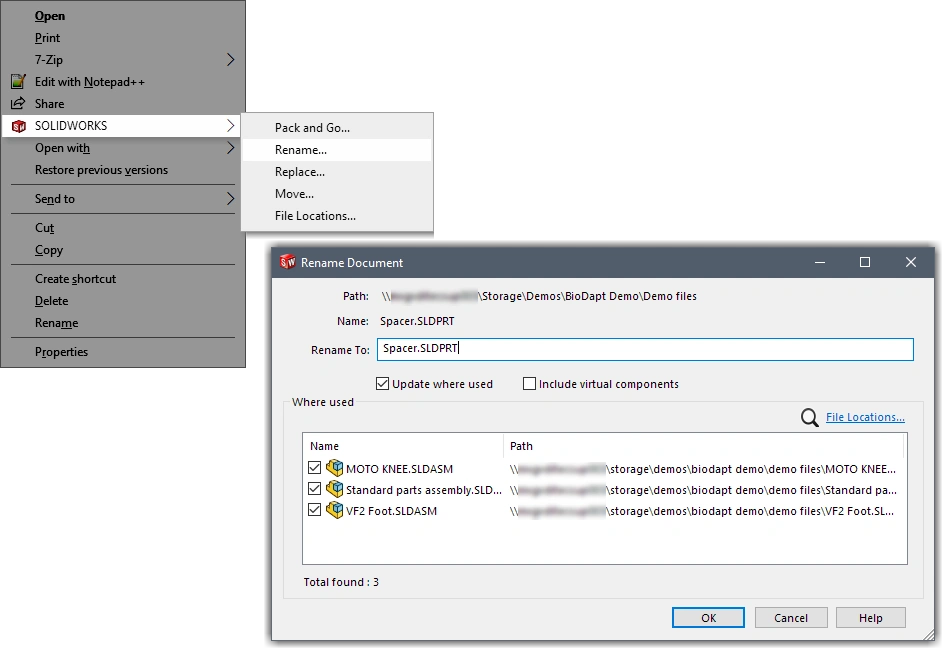The height and width of the screenshot is (648, 942).
Task: Click the path cell for MOTO KNEE row
Action: [703, 469]
